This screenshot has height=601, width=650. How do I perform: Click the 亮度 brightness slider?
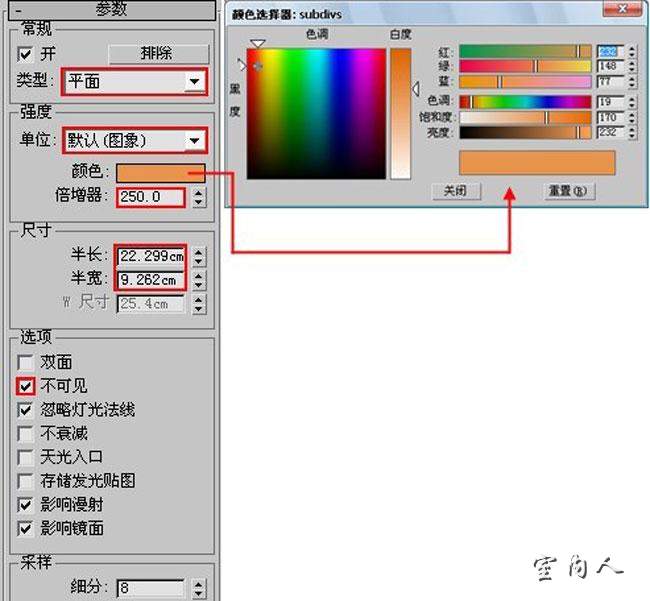pos(525,132)
